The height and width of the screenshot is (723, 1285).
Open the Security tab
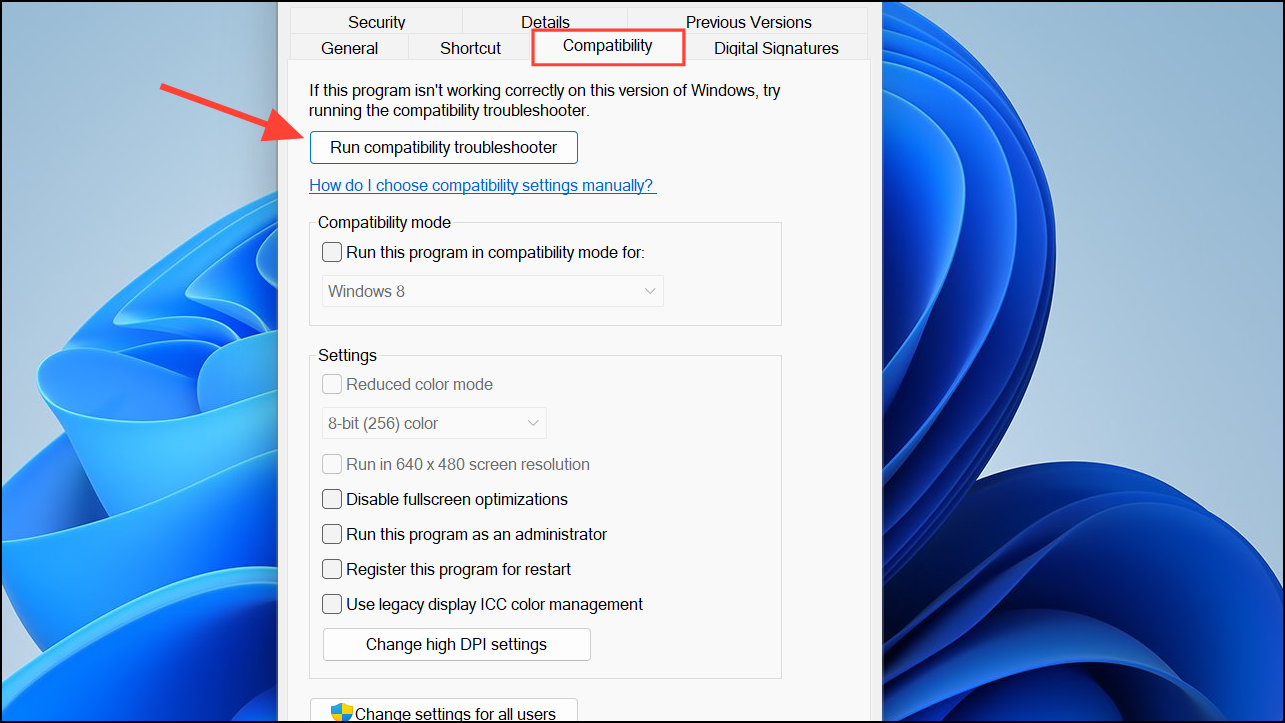[377, 22]
